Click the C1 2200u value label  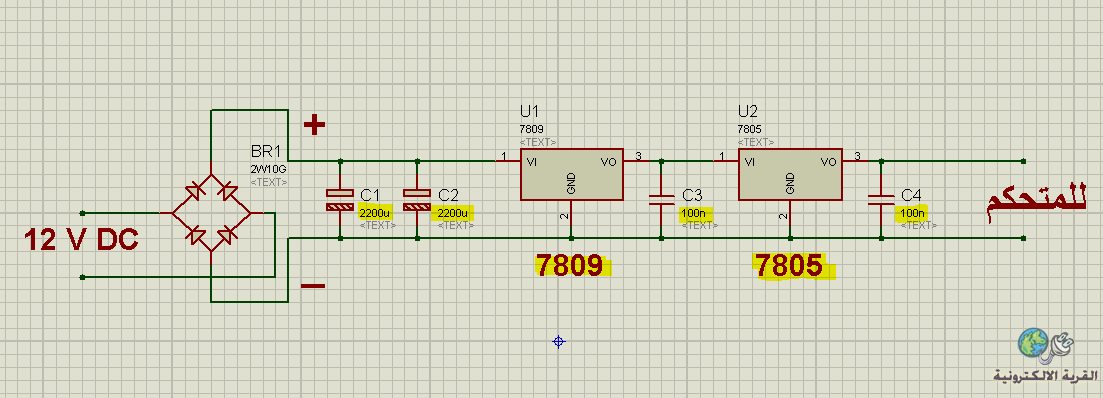coord(375,213)
